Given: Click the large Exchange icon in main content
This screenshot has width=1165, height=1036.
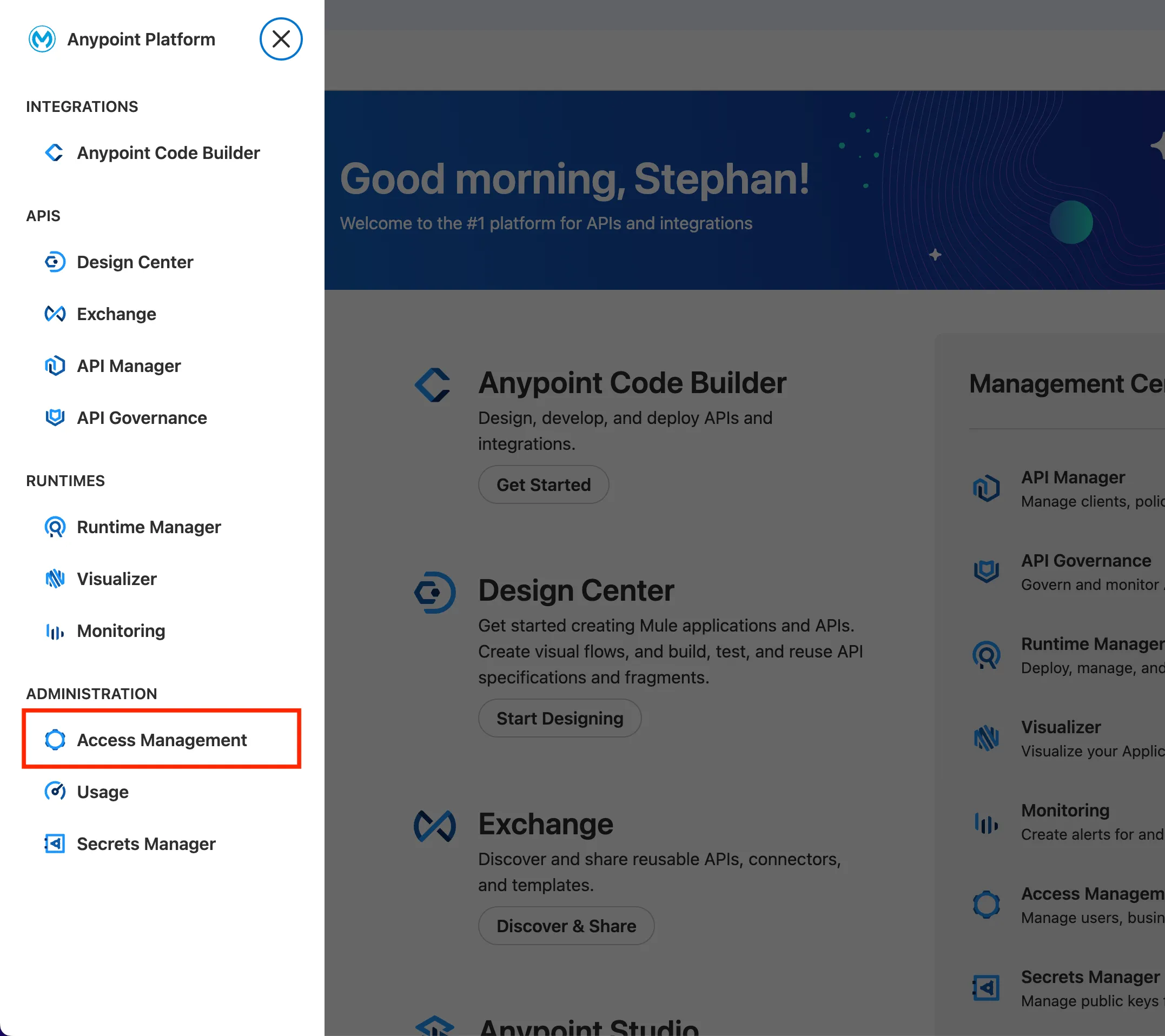Looking at the screenshot, I should tap(434, 826).
